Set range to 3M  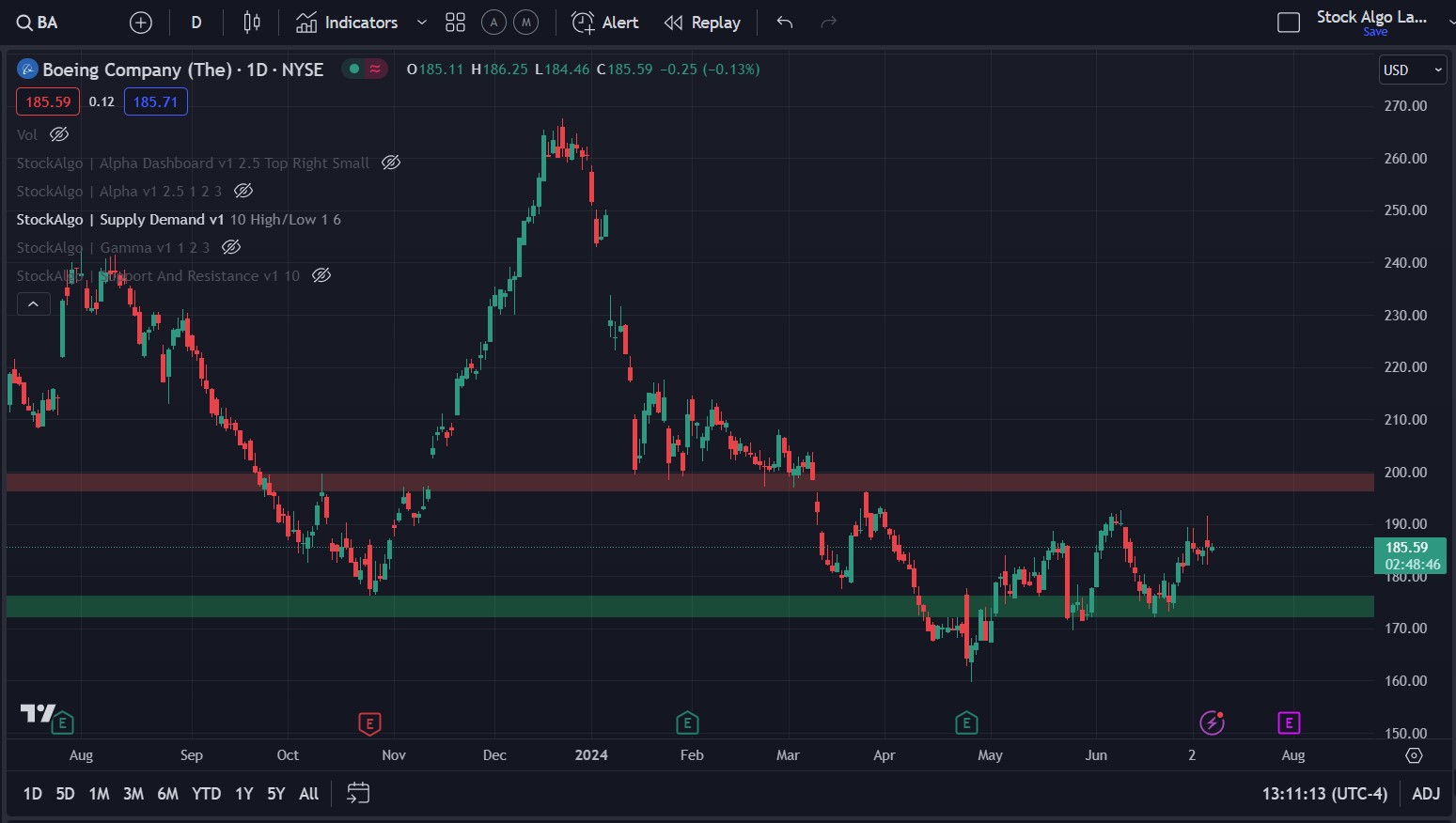[x=133, y=794]
